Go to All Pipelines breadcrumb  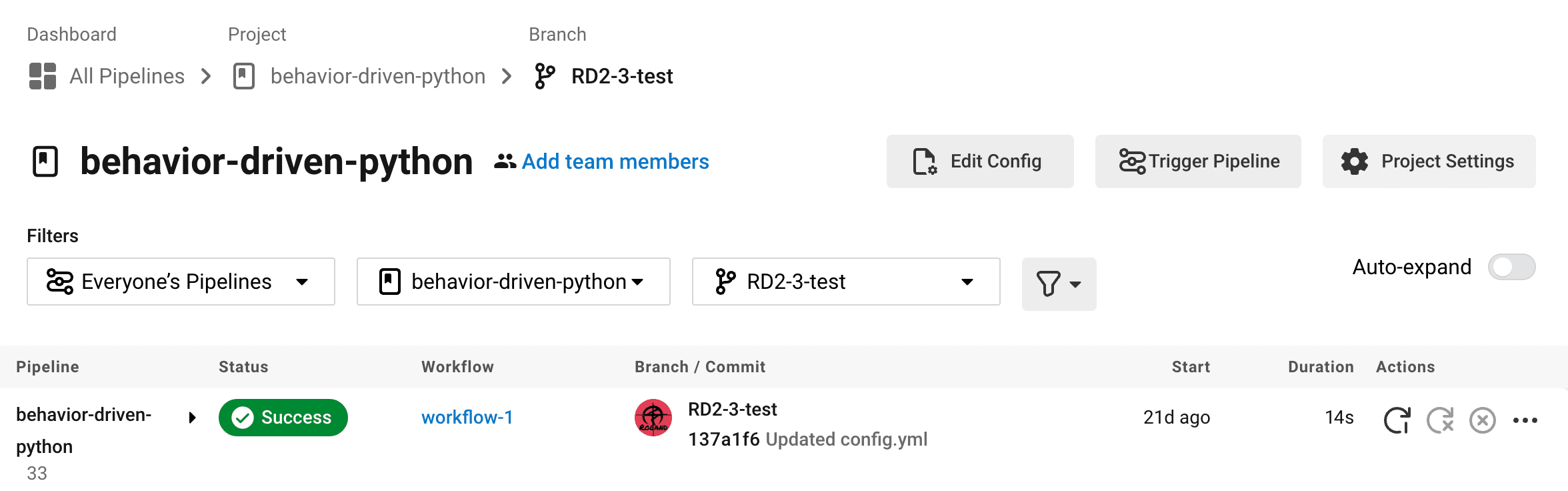(127, 76)
